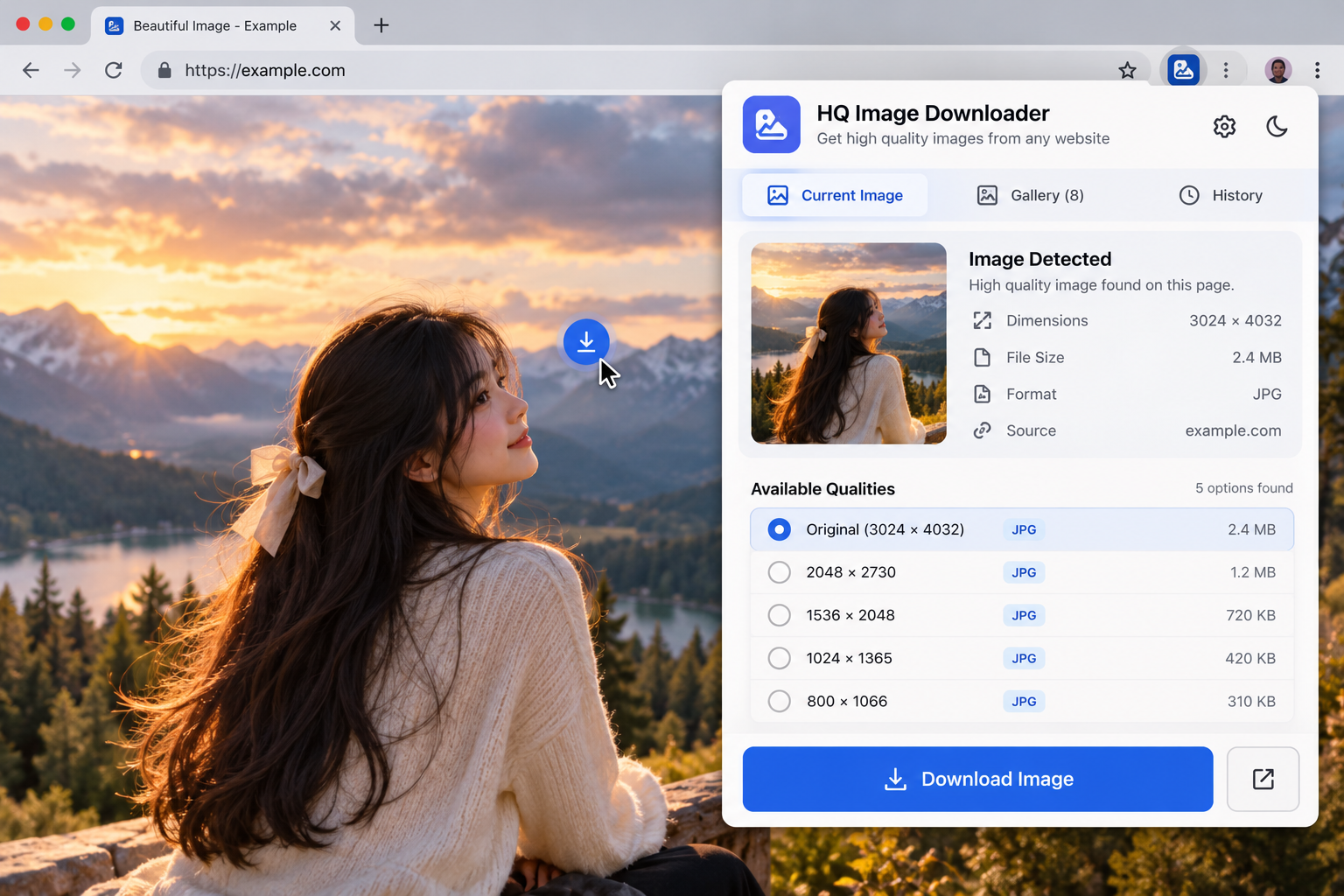Click the '5 options found' text

point(1244,488)
